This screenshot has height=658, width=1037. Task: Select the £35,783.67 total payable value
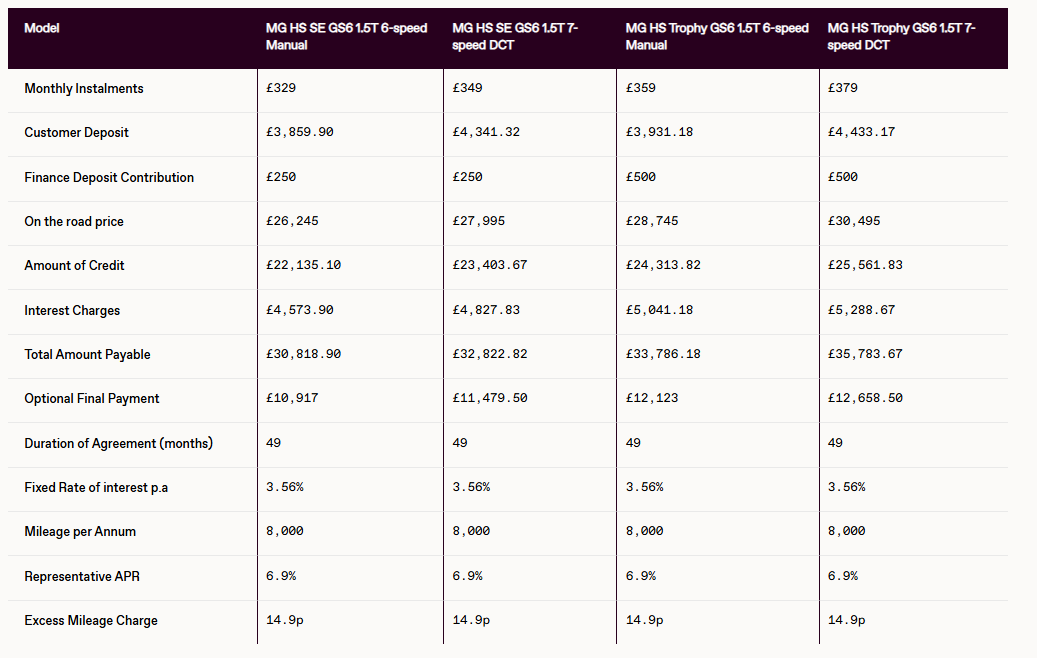tap(865, 354)
